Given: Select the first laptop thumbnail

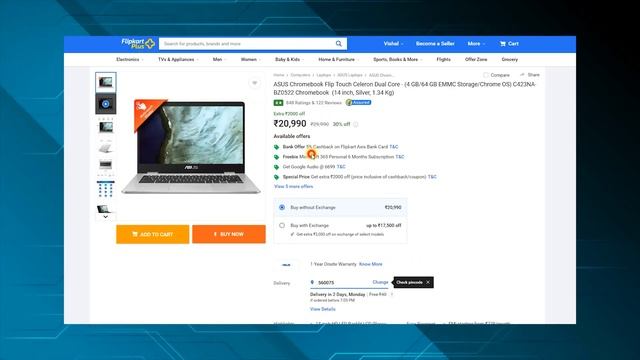Looking at the screenshot, I should point(106,82).
